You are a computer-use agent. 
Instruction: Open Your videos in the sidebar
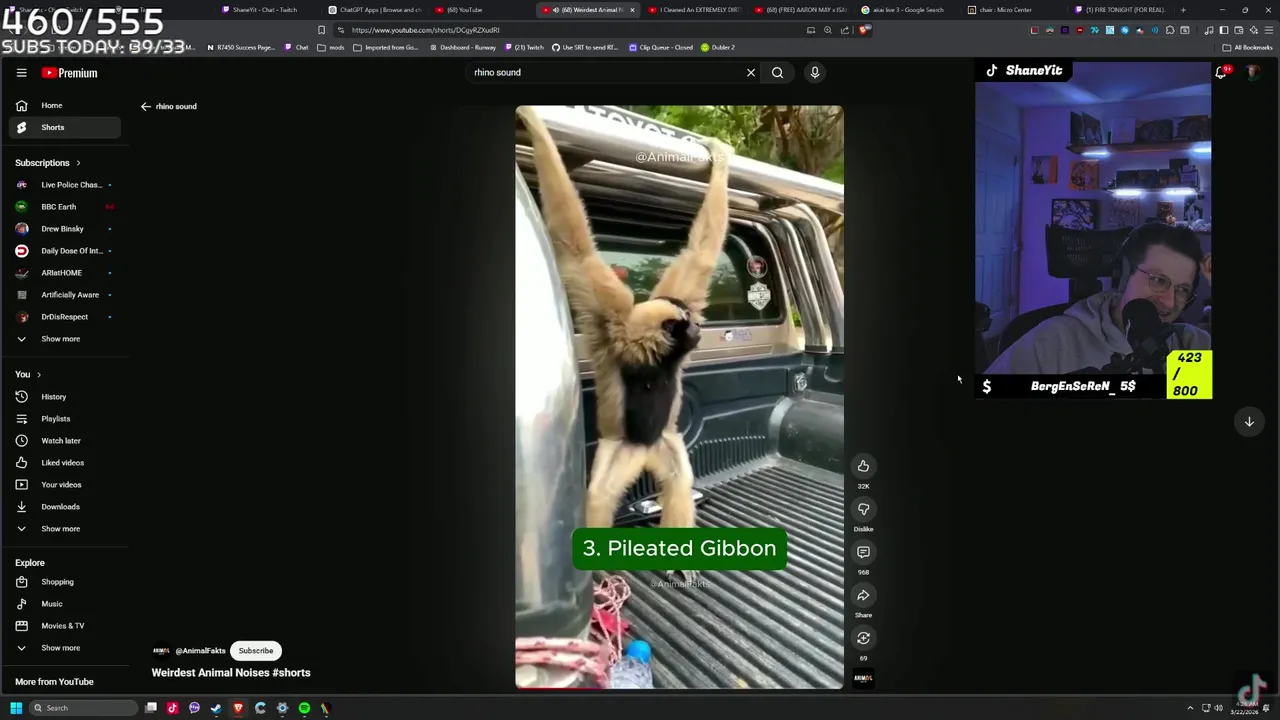pyautogui.click(x=65, y=485)
